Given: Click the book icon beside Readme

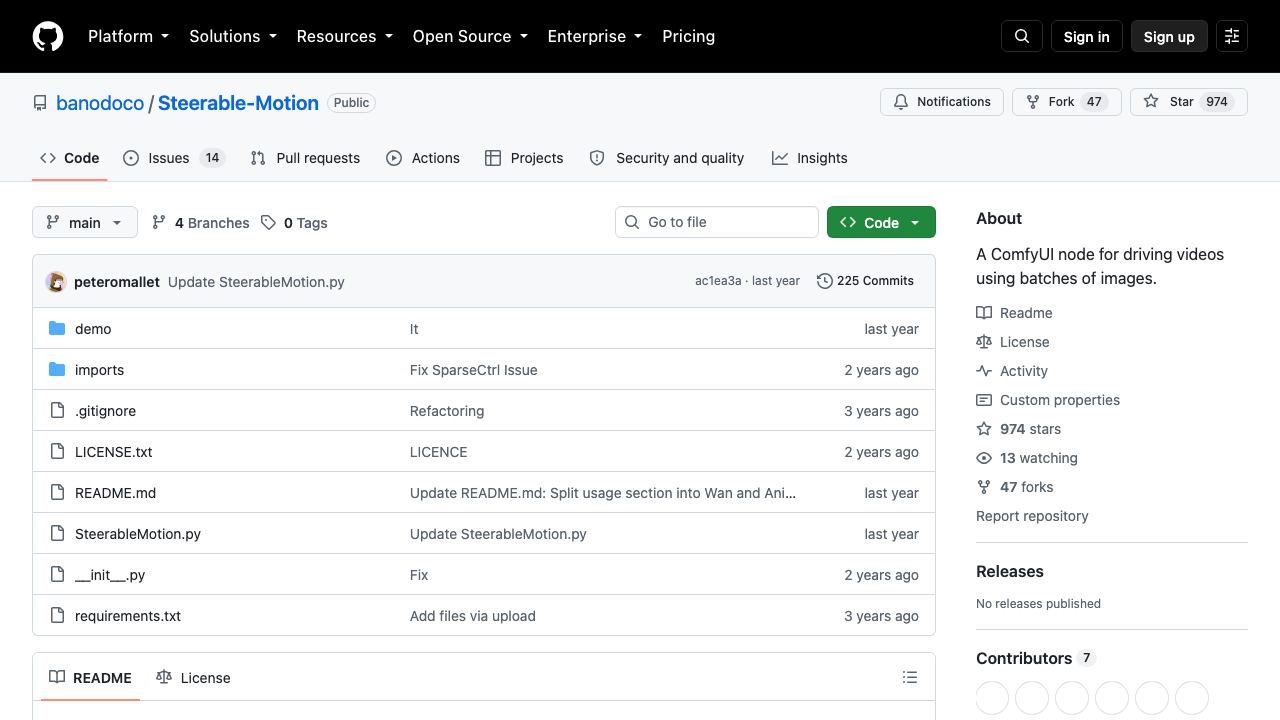Looking at the screenshot, I should pyautogui.click(x=984, y=313).
